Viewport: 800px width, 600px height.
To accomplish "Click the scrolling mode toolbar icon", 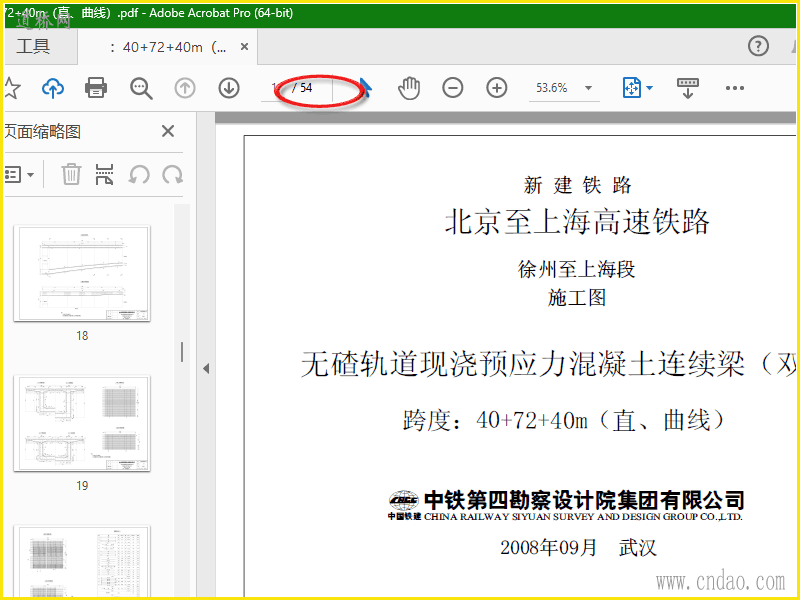I will 687,88.
